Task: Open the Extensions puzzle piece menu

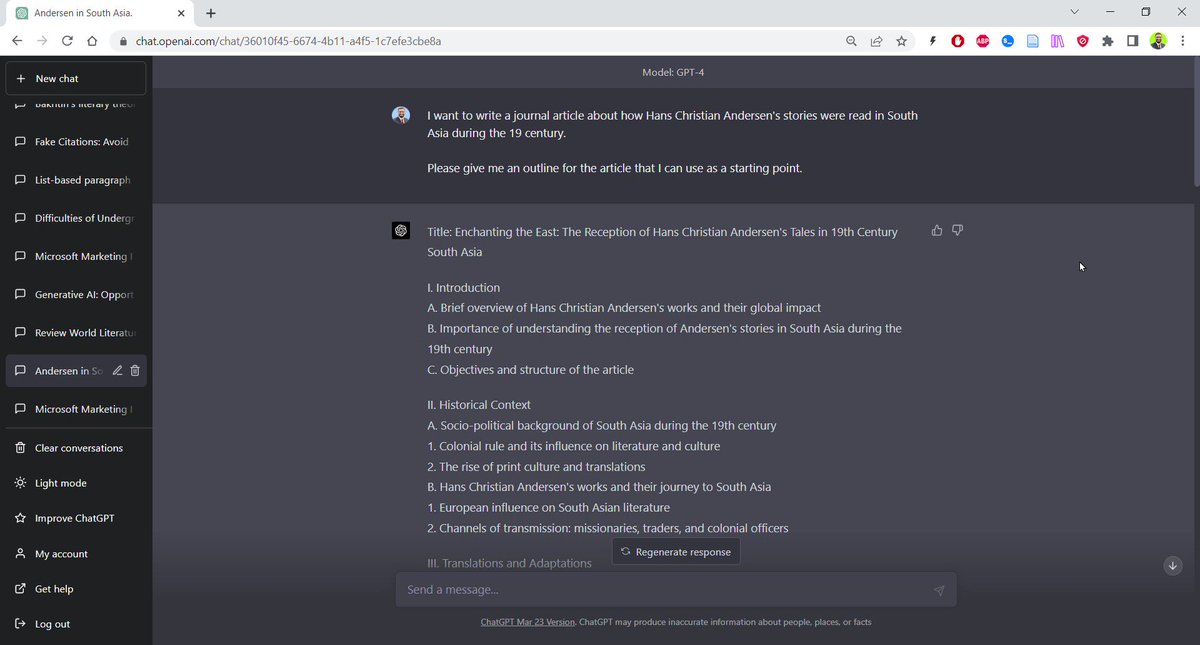Action: click(1107, 42)
